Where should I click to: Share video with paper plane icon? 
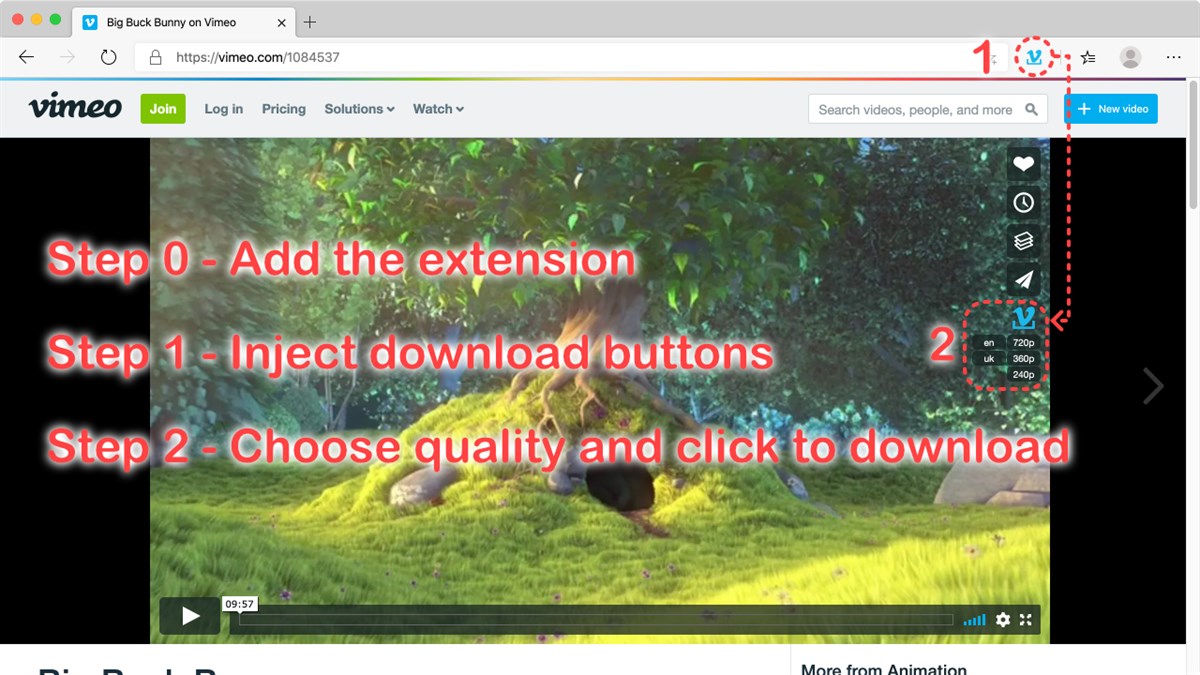click(x=1023, y=280)
